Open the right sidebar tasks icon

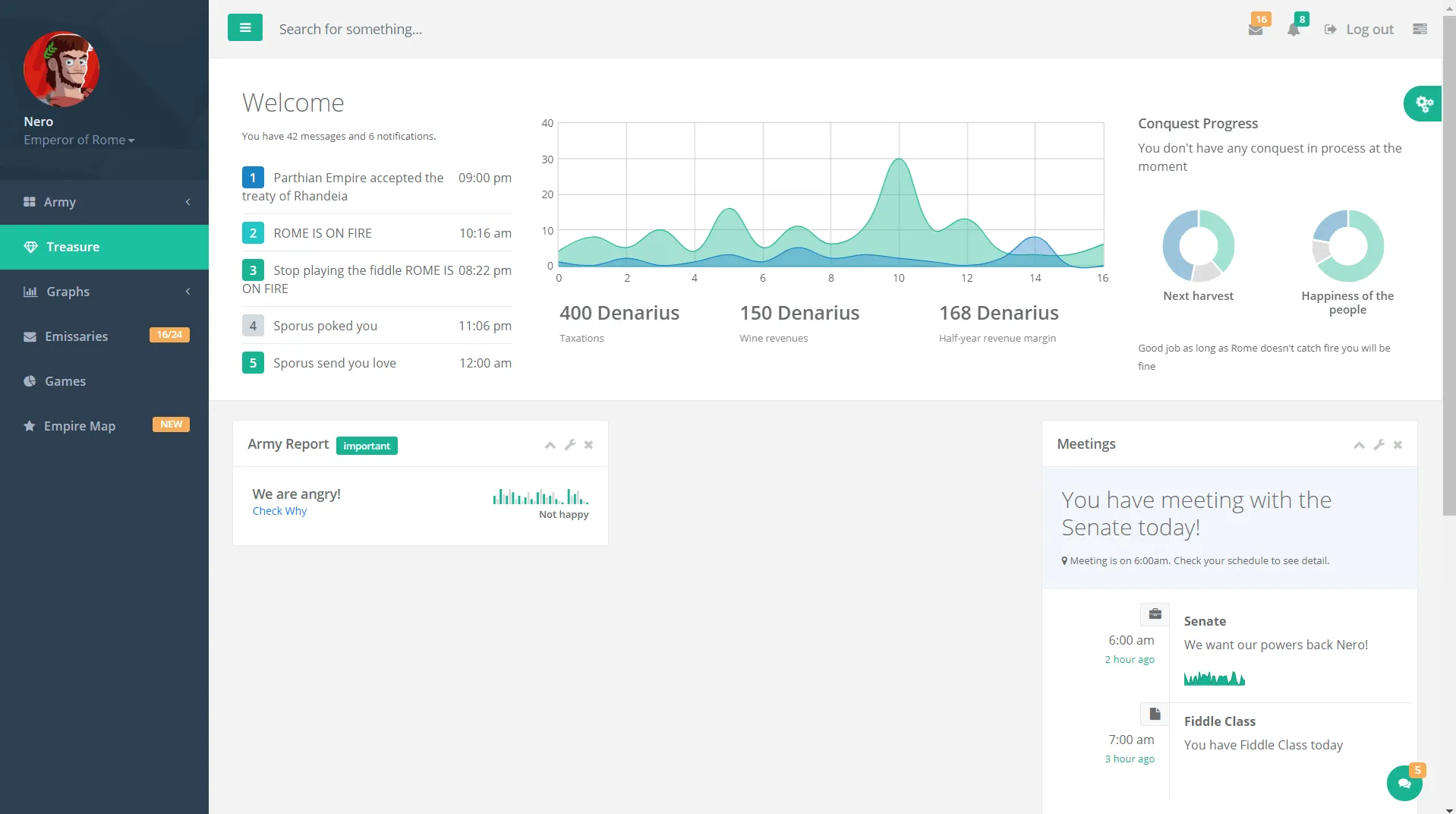tap(1420, 29)
